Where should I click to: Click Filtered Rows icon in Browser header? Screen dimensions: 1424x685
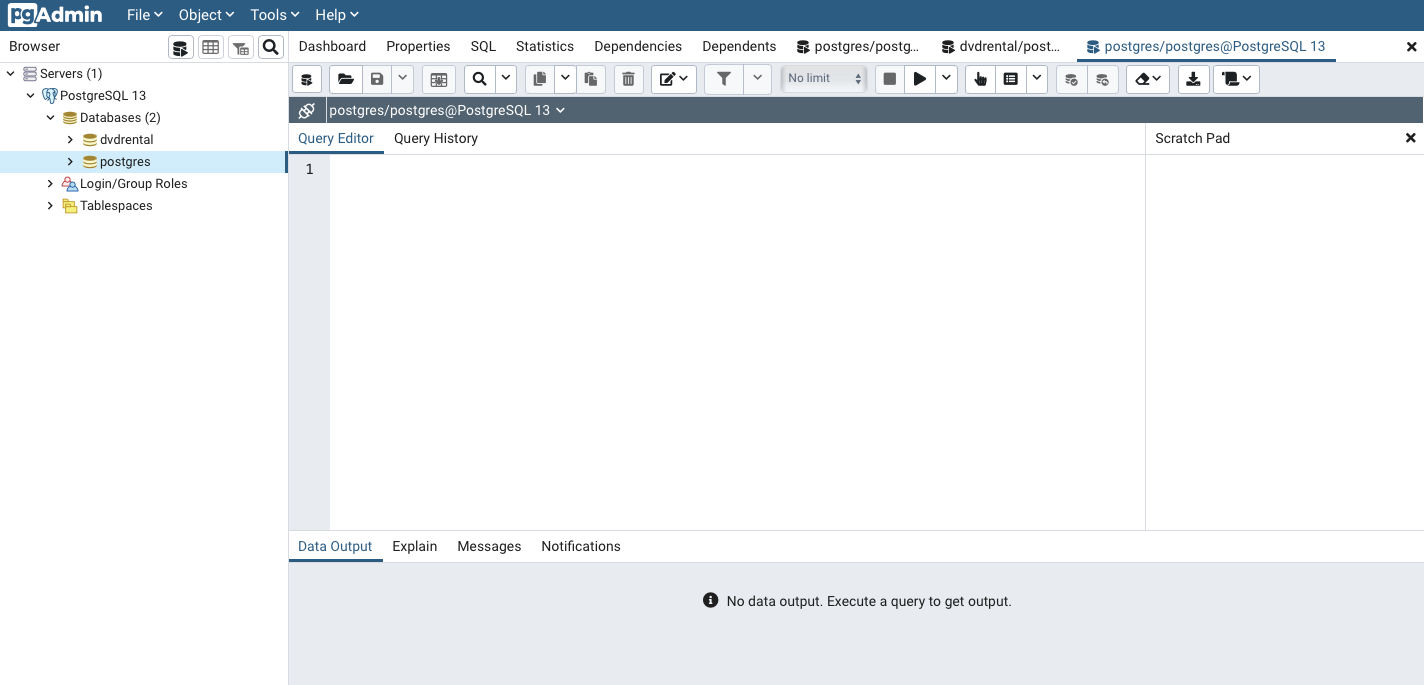[241, 47]
